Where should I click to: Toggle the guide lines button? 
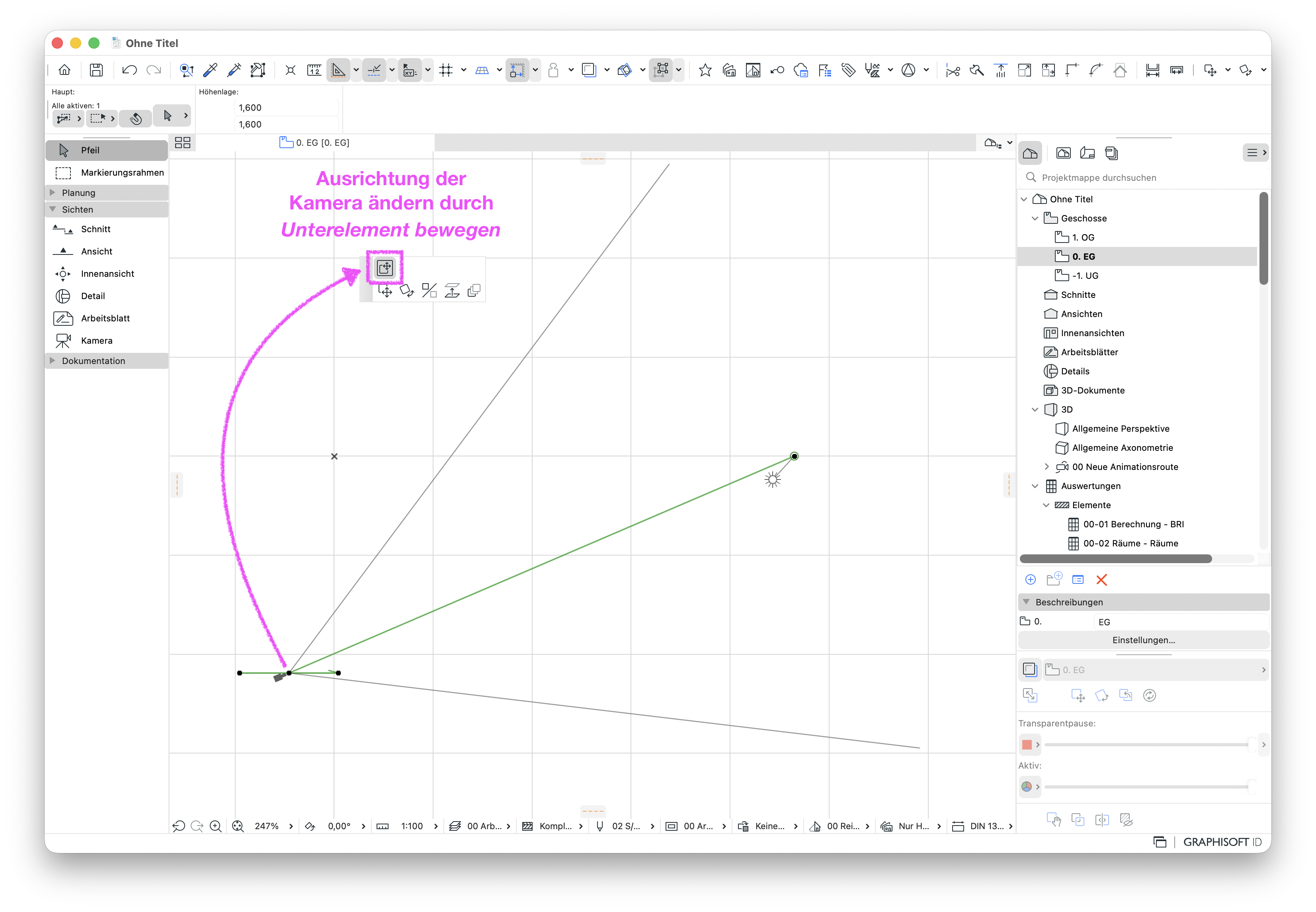tap(339, 70)
